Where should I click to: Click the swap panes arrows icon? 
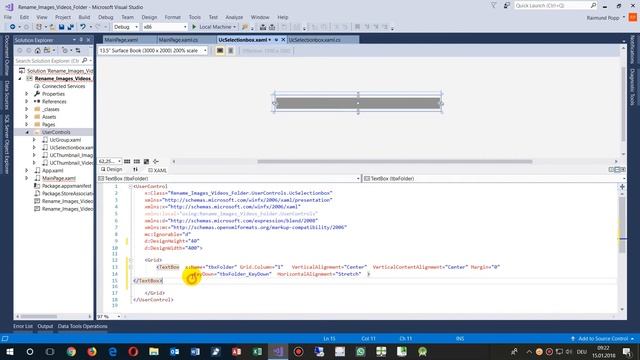point(136,170)
